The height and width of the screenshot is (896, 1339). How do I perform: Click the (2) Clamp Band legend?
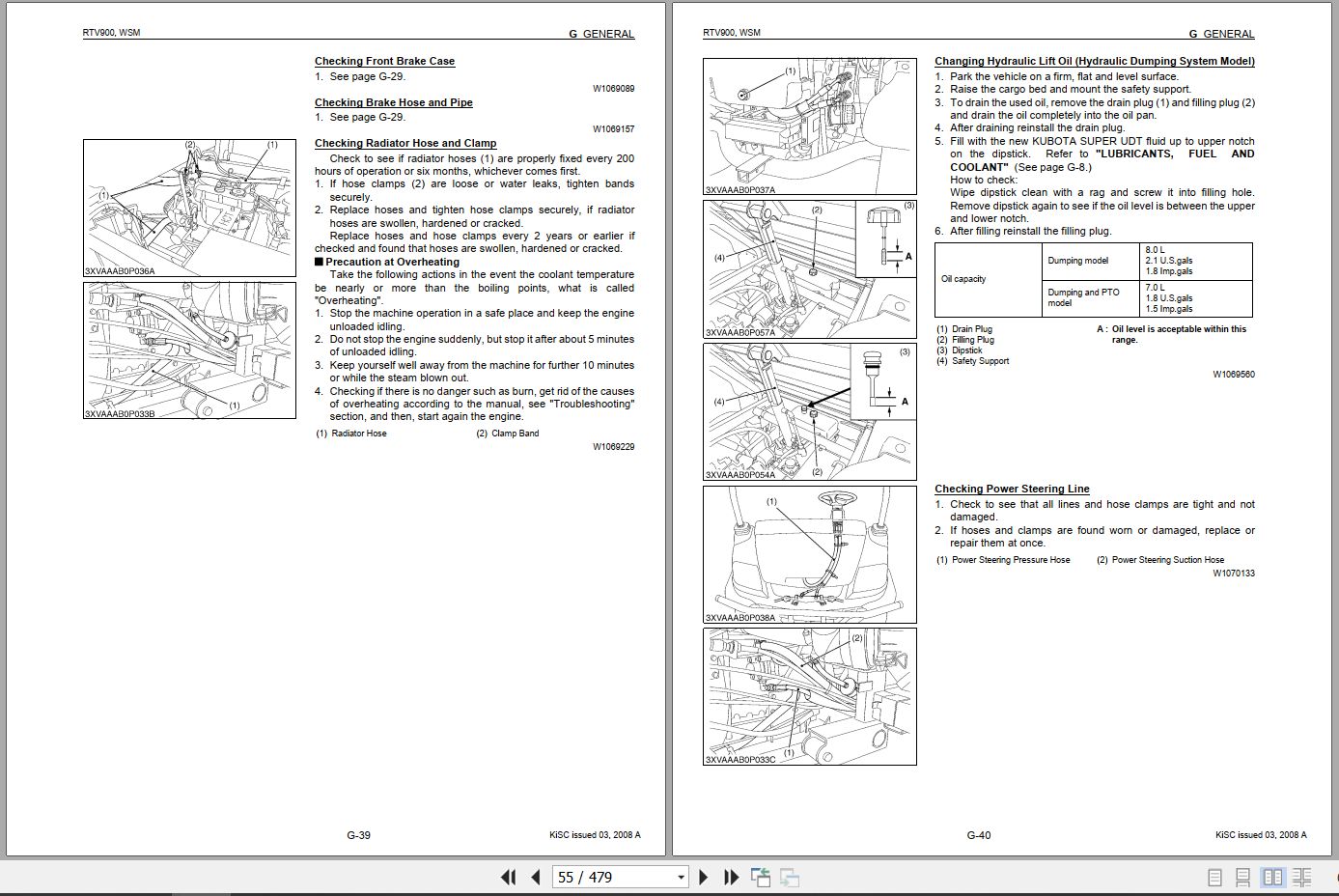(x=508, y=434)
